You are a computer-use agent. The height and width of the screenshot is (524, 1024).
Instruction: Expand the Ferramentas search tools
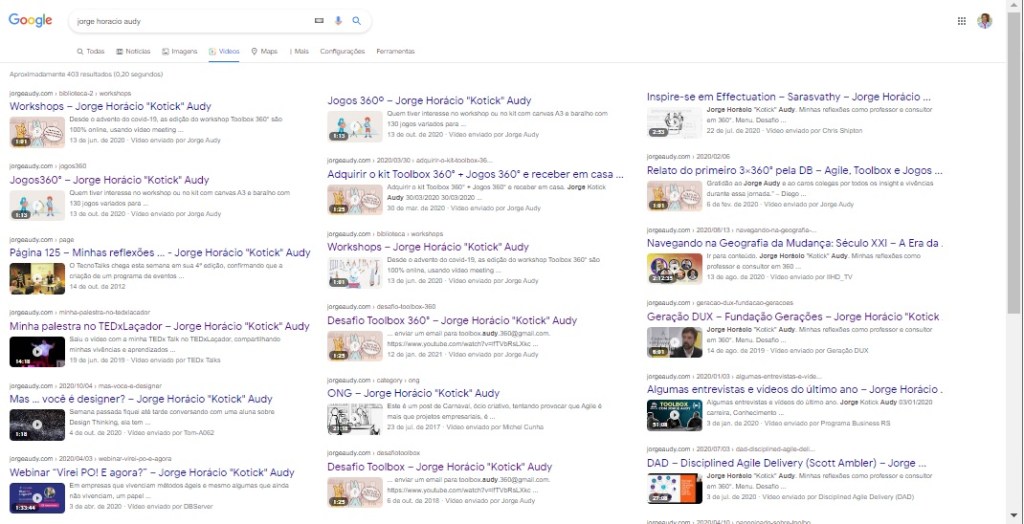395,51
